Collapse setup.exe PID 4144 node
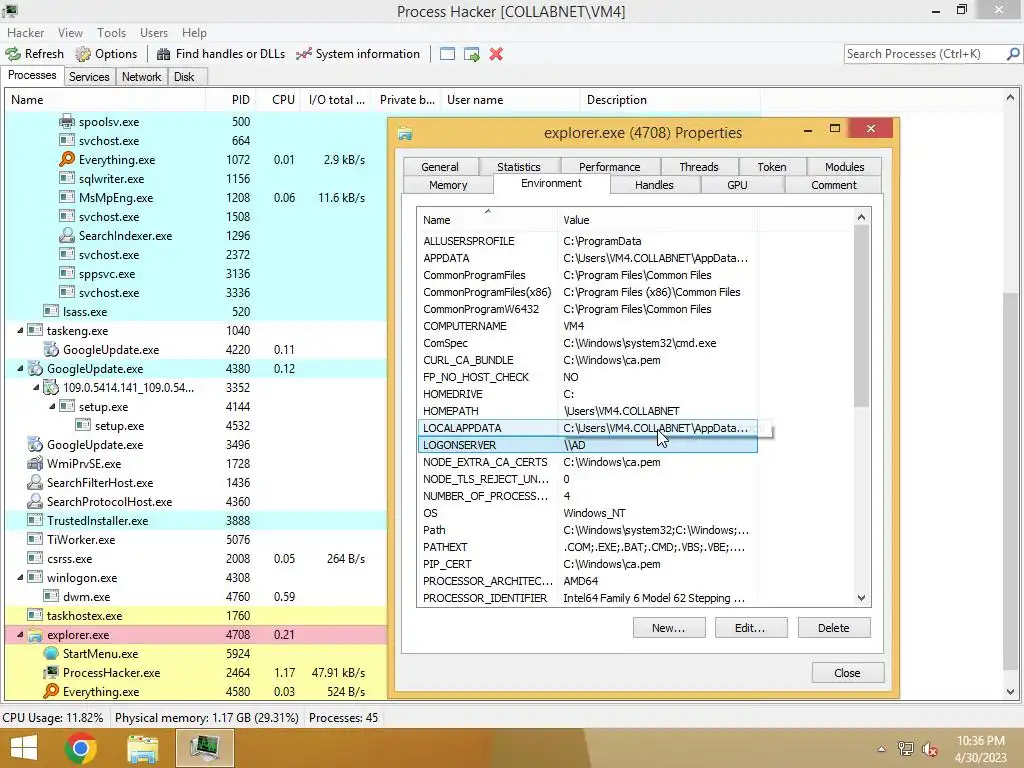This screenshot has height=768, width=1024. tap(52, 406)
